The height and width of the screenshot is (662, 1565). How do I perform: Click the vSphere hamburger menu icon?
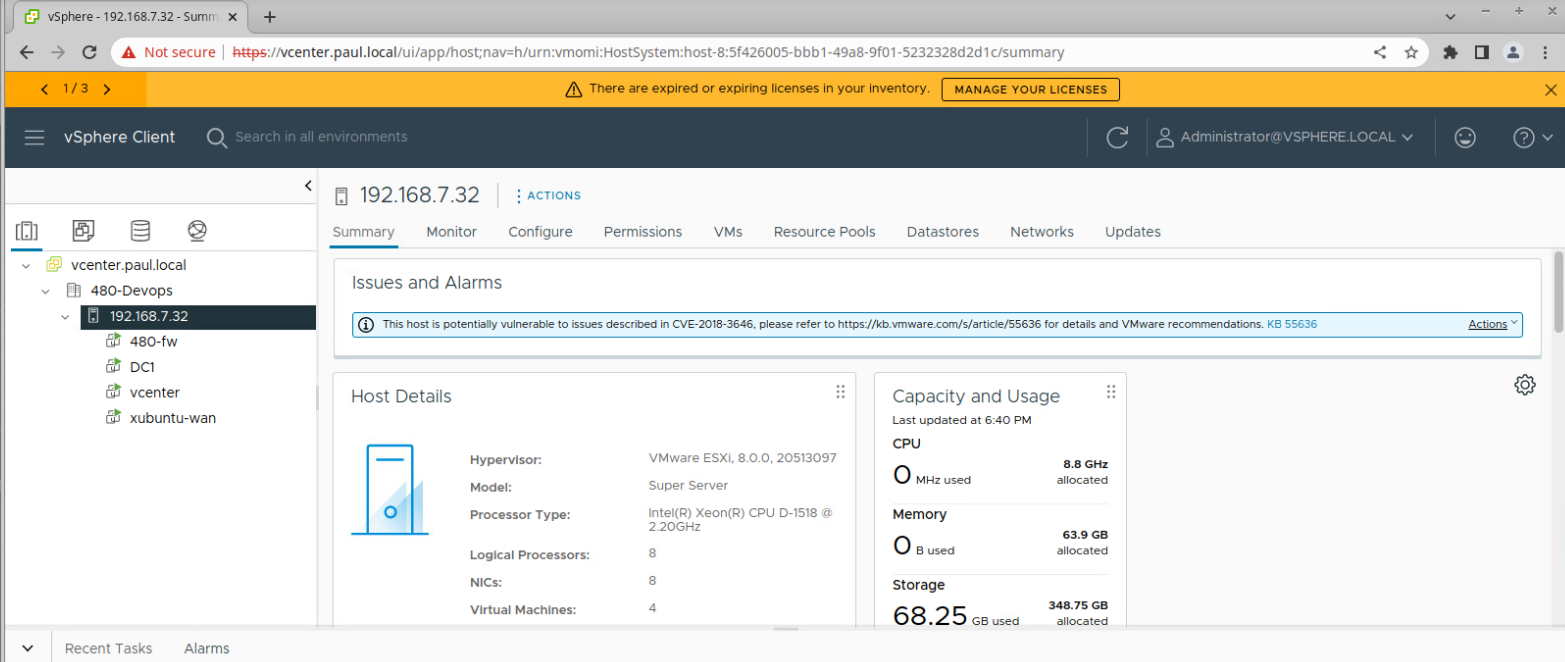(x=35, y=138)
